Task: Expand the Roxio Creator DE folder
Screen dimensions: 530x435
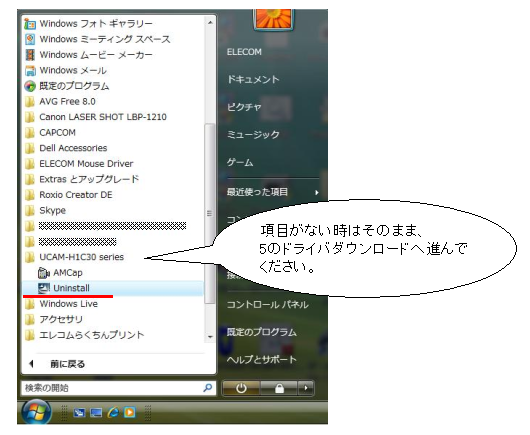Action: coord(76,195)
